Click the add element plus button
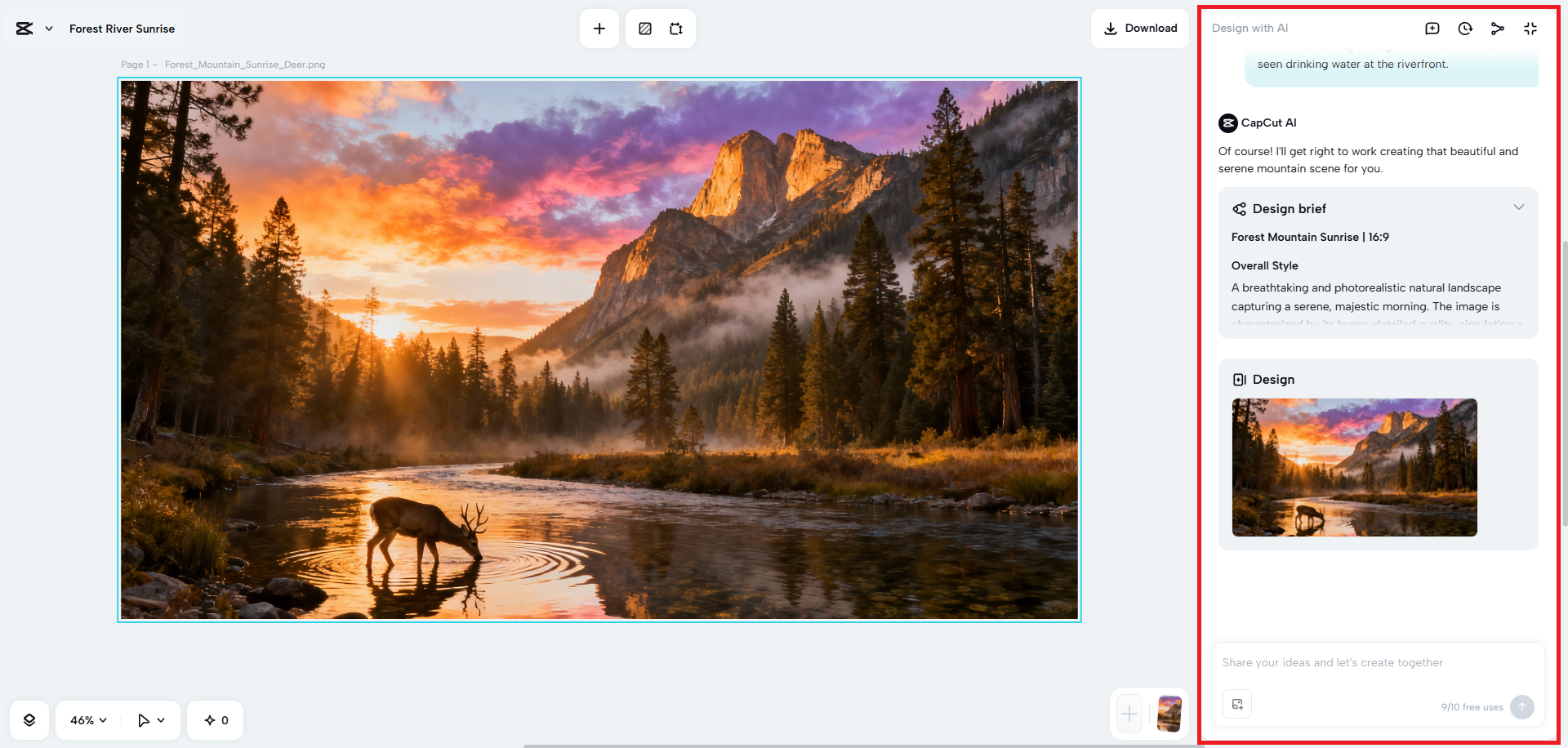 tap(599, 28)
